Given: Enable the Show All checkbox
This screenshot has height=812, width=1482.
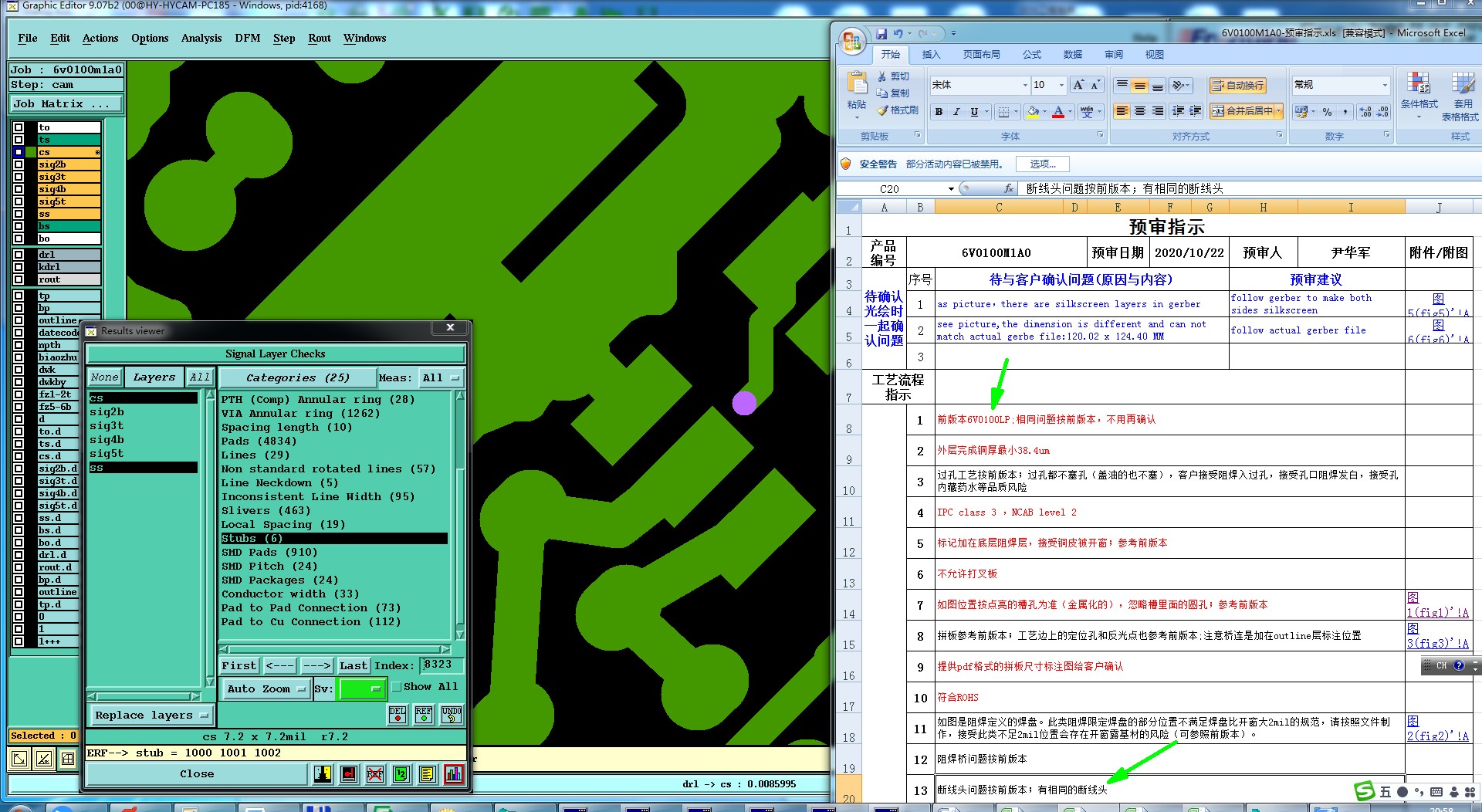Looking at the screenshot, I should (x=397, y=687).
